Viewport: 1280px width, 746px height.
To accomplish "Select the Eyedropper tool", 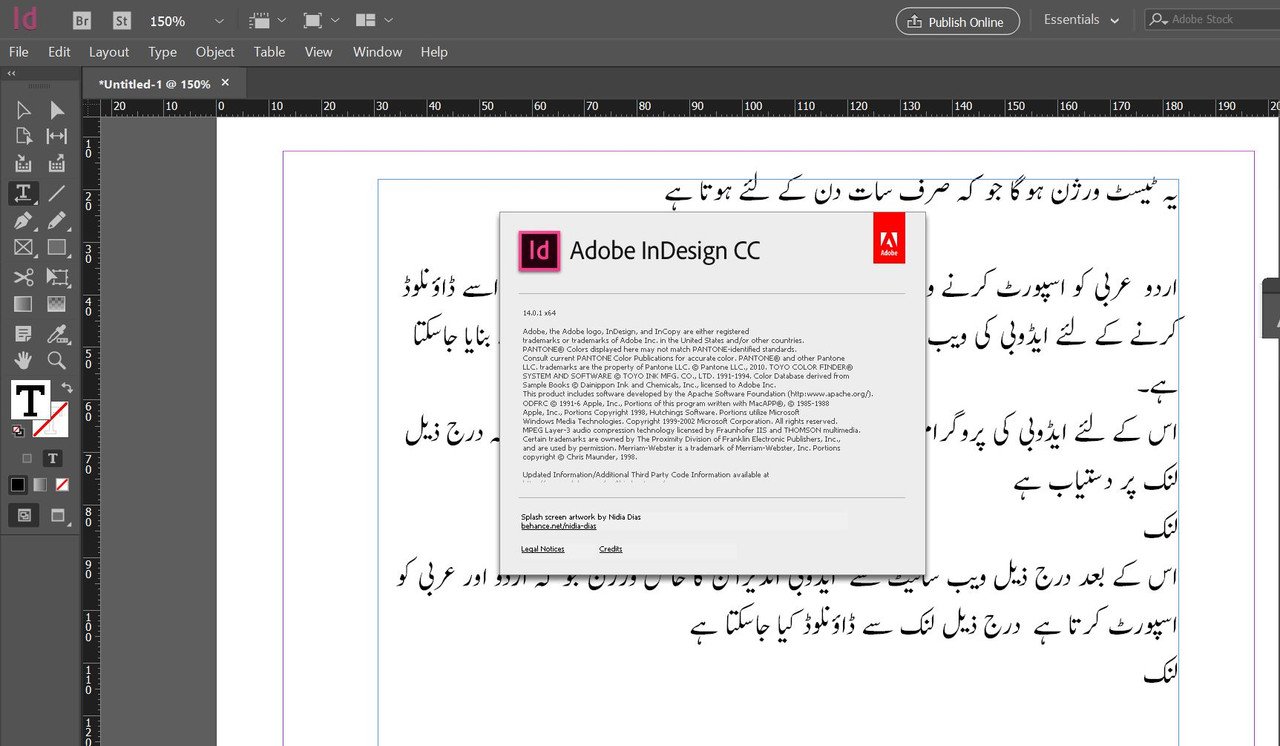I will [x=57, y=333].
